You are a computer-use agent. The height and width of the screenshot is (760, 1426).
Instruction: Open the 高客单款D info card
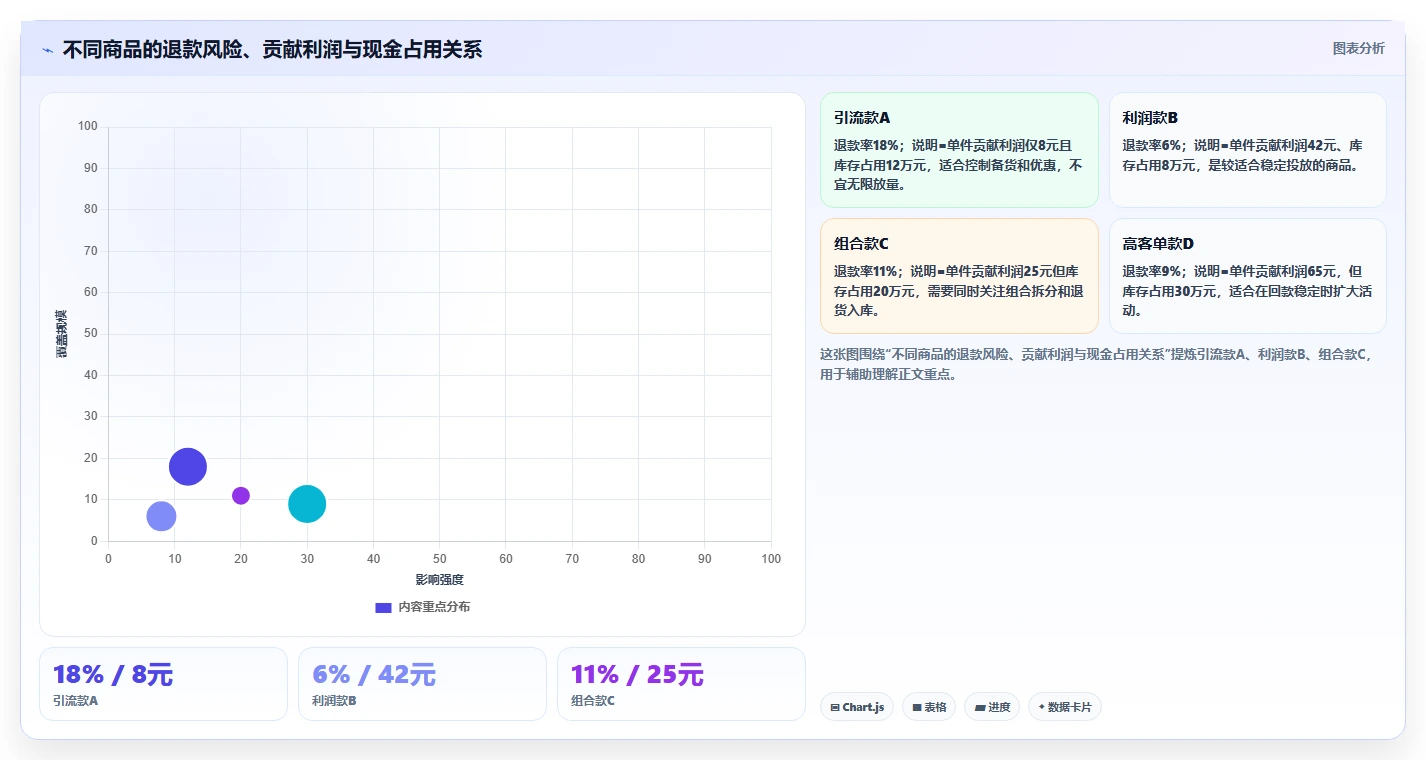click(x=1247, y=276)
